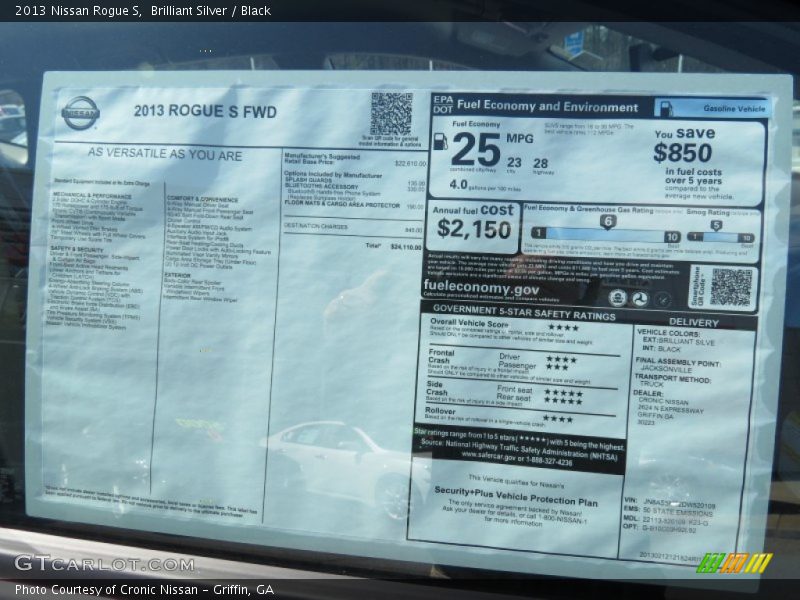Click the Nissan logo on the sticker
This screenshot has height=600, width=800.
81,113
